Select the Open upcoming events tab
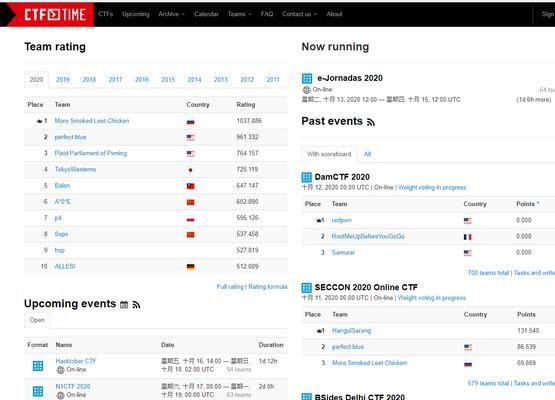Viewport: 555px width, 400px height. [37, 320]
